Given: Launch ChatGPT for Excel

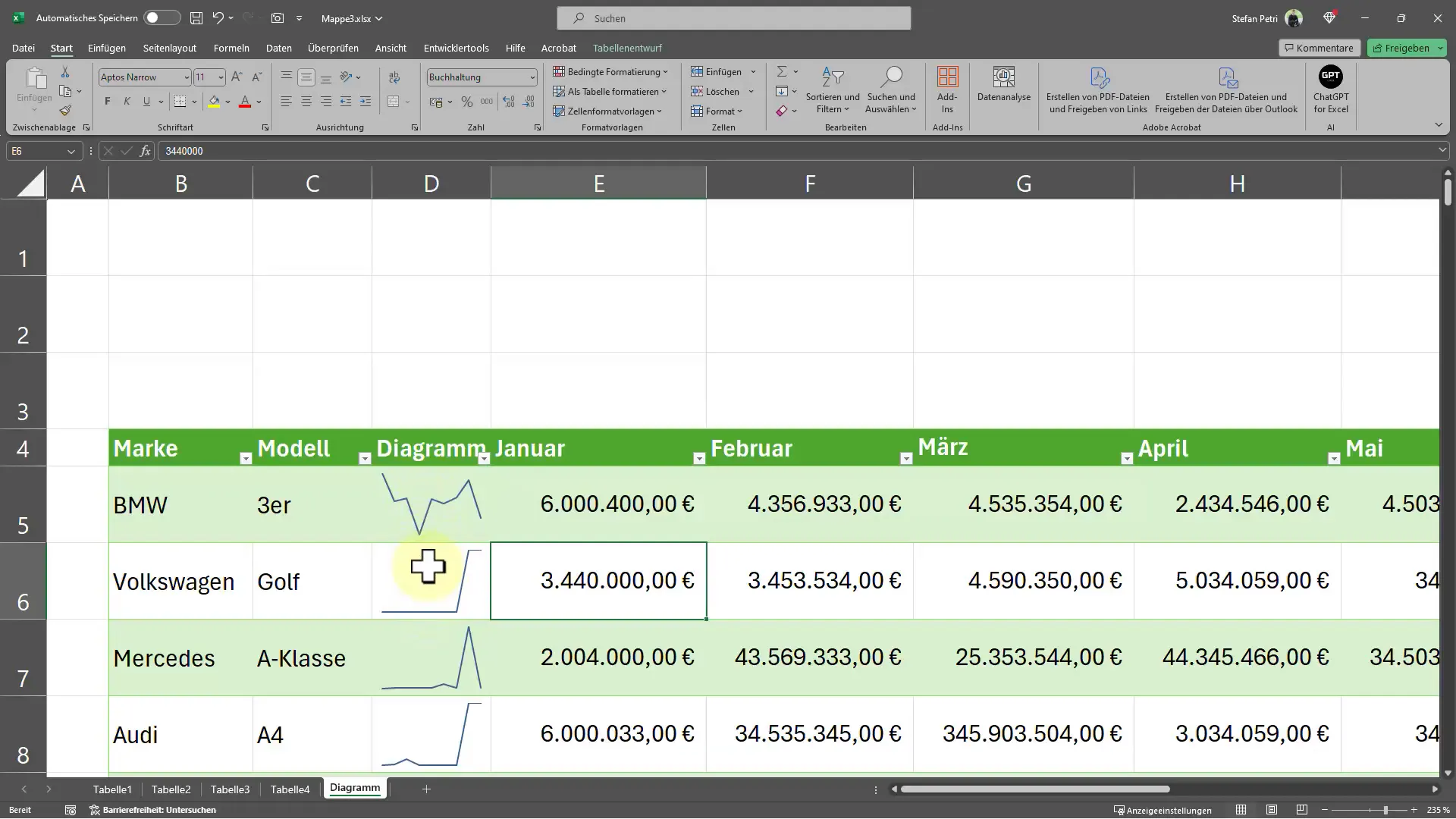Looking at the screenshot, I should coord(1331,89).
